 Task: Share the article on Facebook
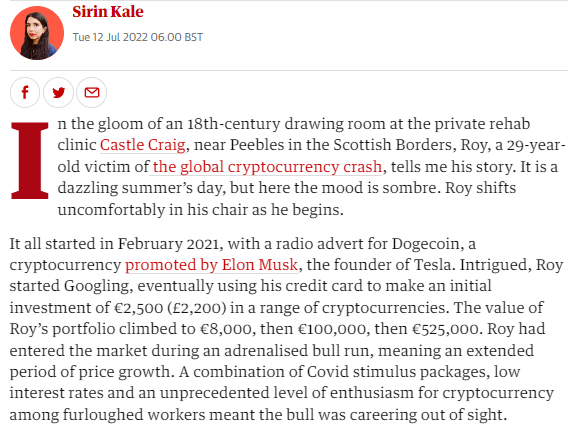pos(25,92)
